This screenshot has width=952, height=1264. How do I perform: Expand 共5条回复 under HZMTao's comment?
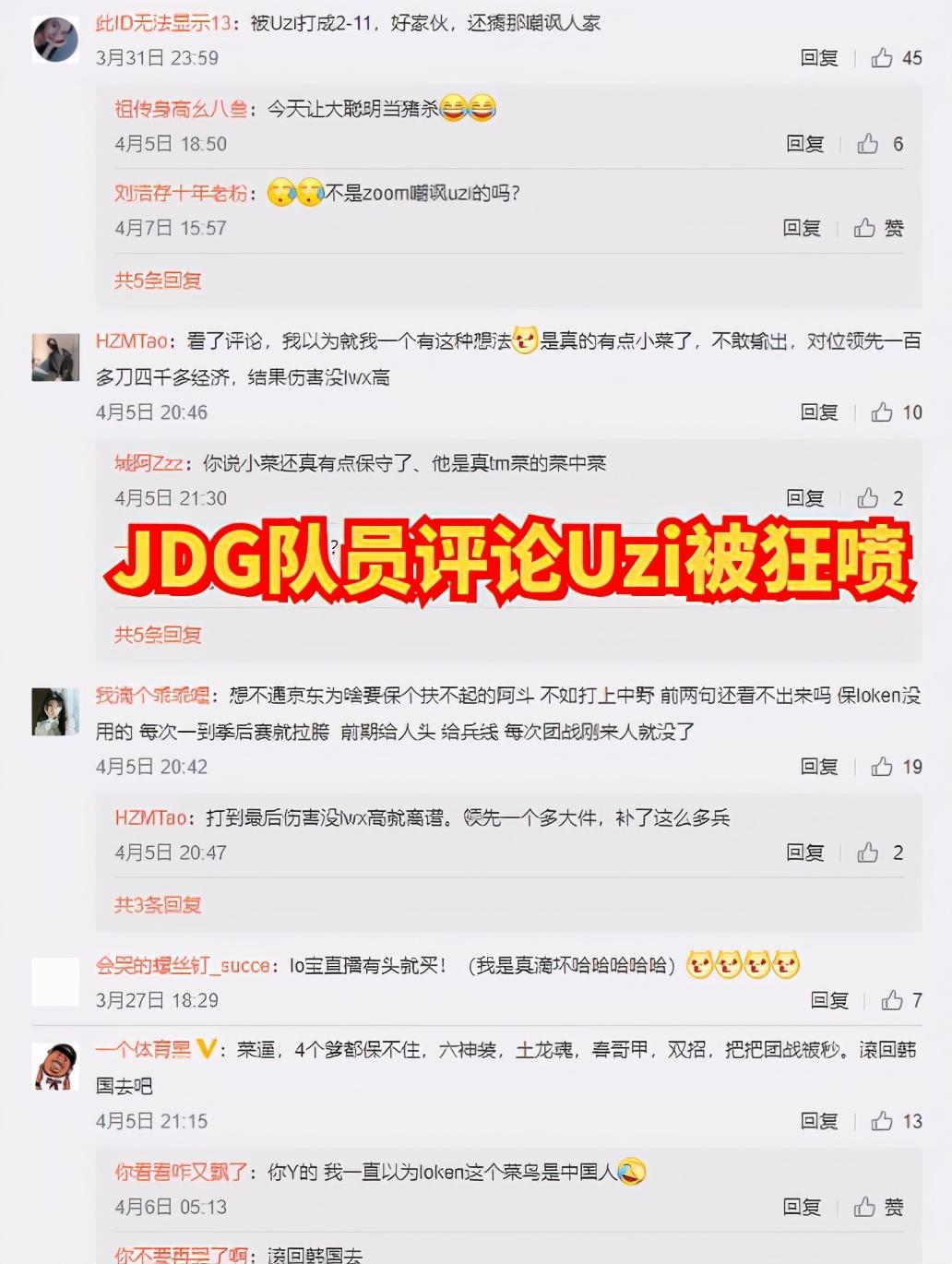pyautogui.click(x=158, y=635)
